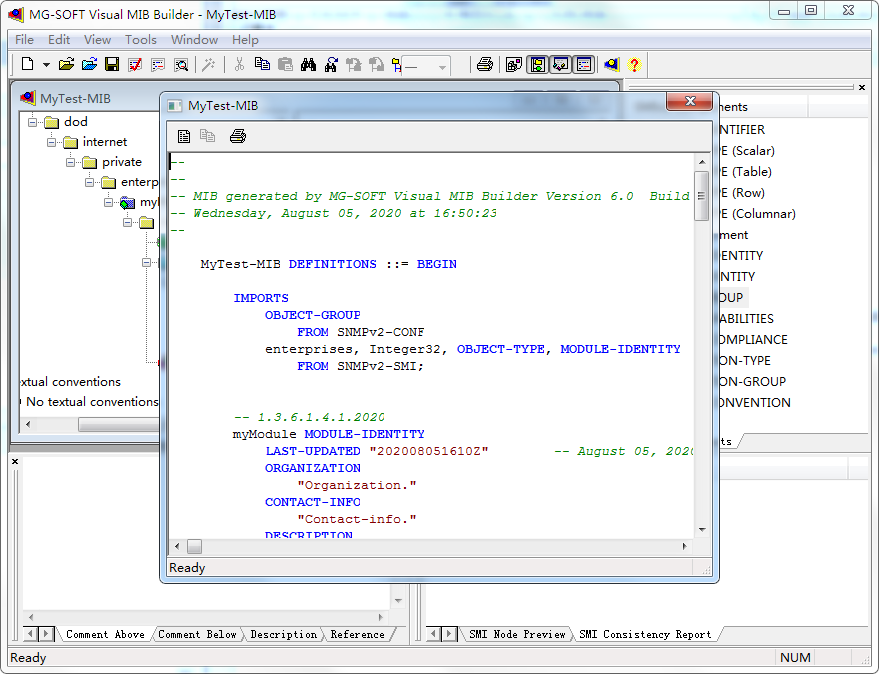Screen dimensions: 879x674
Task: Switch to the SMI Node Preview tab
Action: (517, 634)
